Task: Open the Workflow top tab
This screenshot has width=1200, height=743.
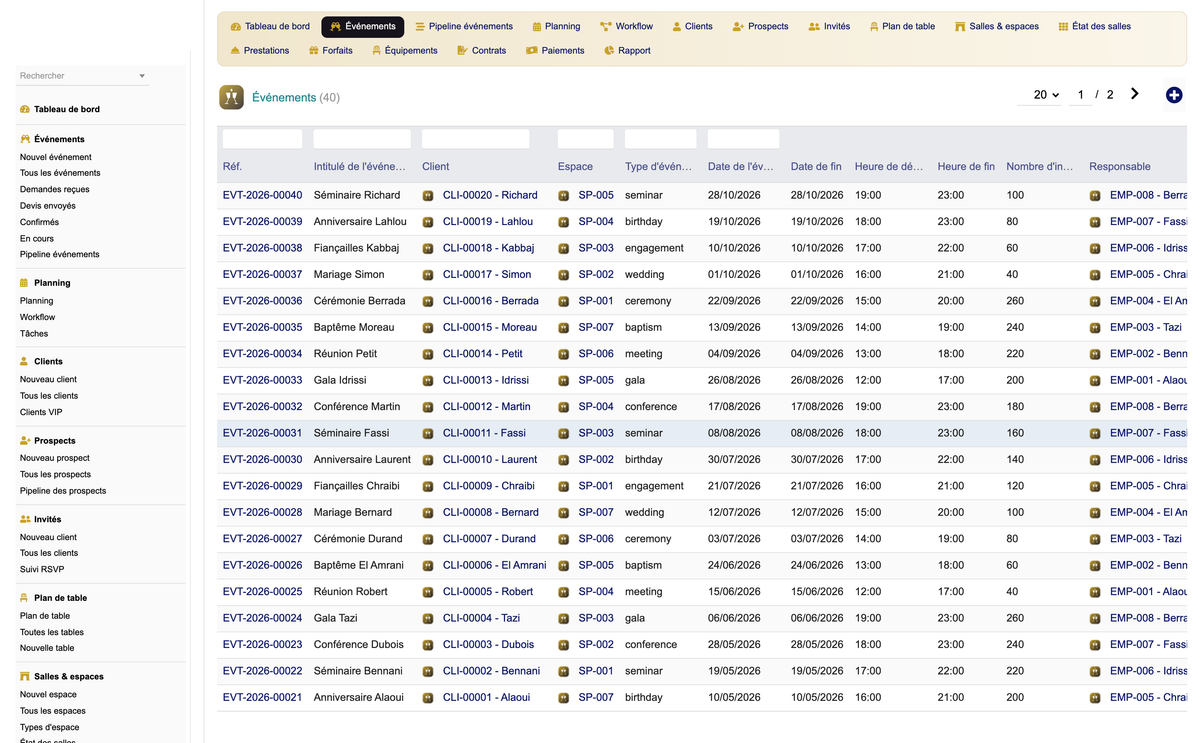Action: (x=626, y=26)
